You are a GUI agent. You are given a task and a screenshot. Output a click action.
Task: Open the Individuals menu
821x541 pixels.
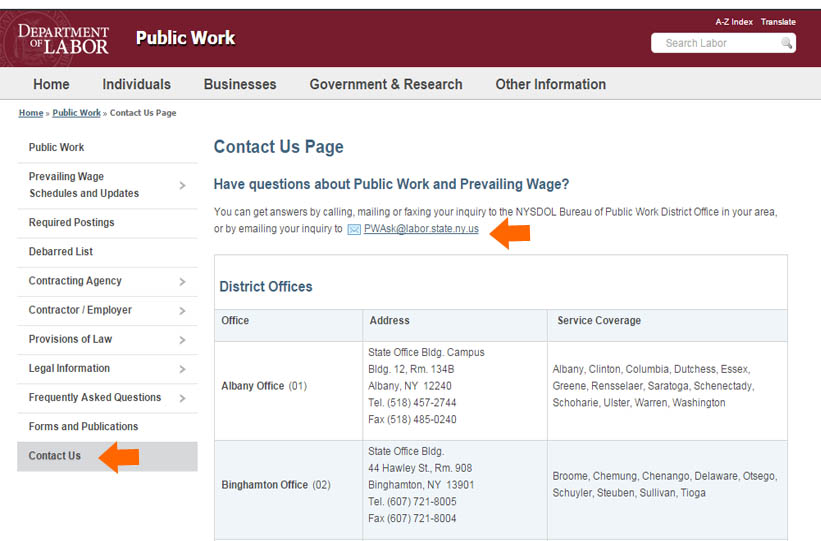point(136,84)
